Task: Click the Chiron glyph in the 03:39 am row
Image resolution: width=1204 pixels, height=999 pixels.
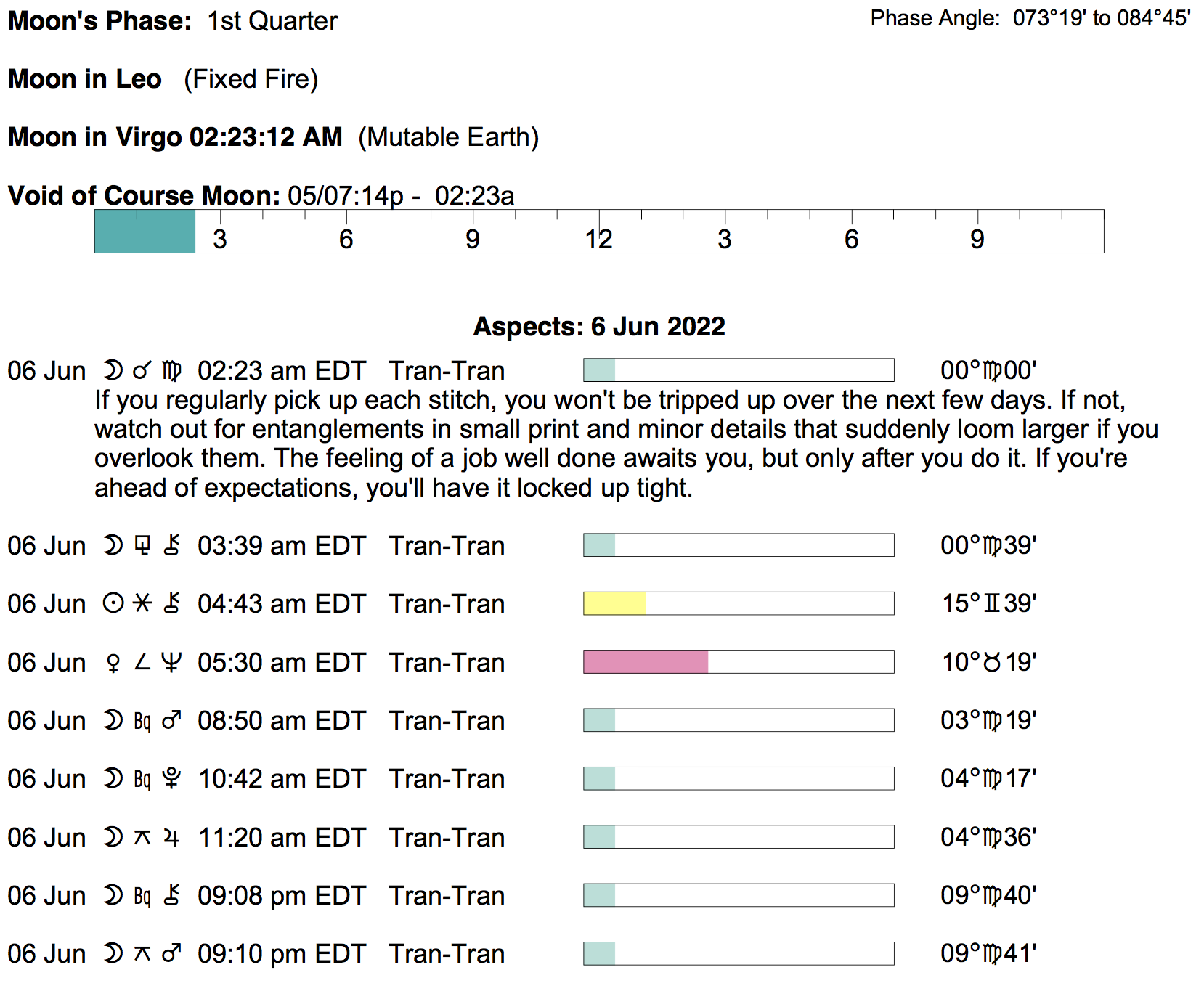Action: tap(171, 545)
